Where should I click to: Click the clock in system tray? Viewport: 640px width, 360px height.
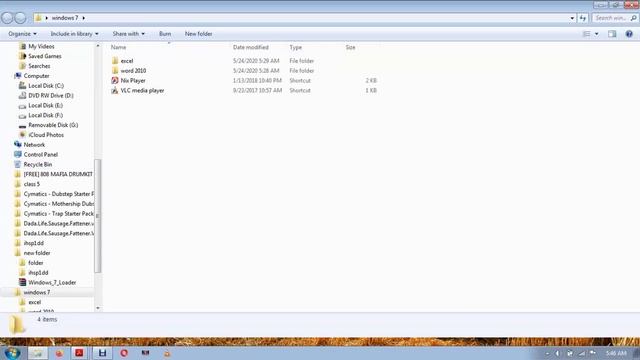pos(616,353)
